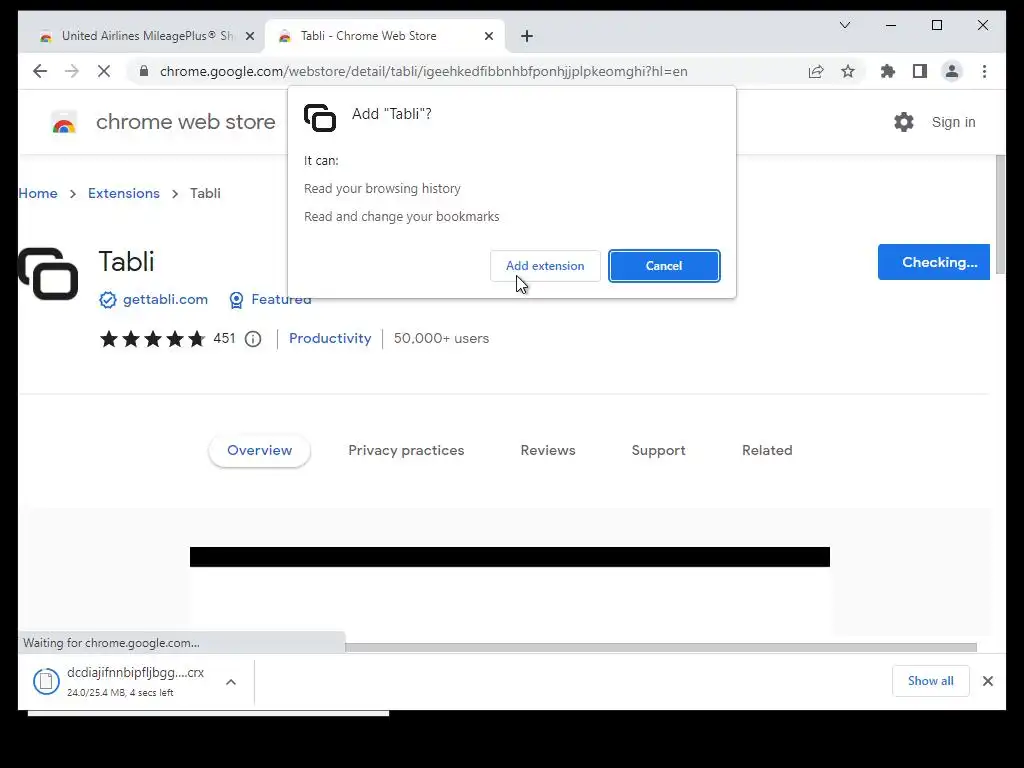Open the tab search chevron
This screenshot has width=1024, height=768.
click(x=845, y=25)
